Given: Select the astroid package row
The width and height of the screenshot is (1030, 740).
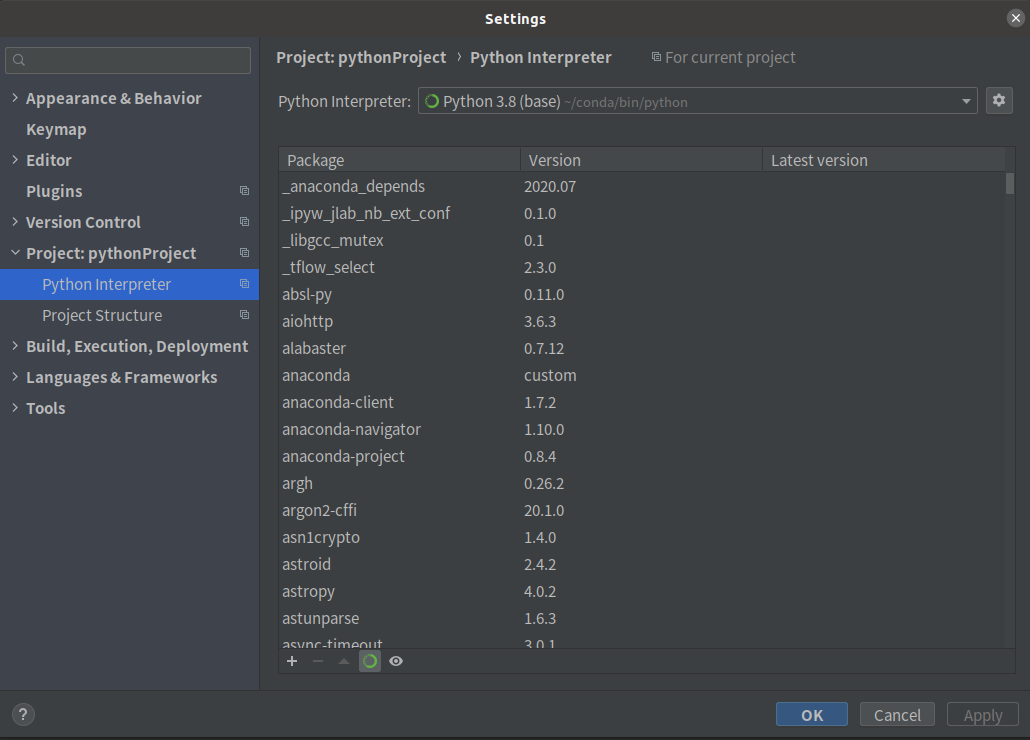Looking at the screenshot, I should tap(642, 564).
